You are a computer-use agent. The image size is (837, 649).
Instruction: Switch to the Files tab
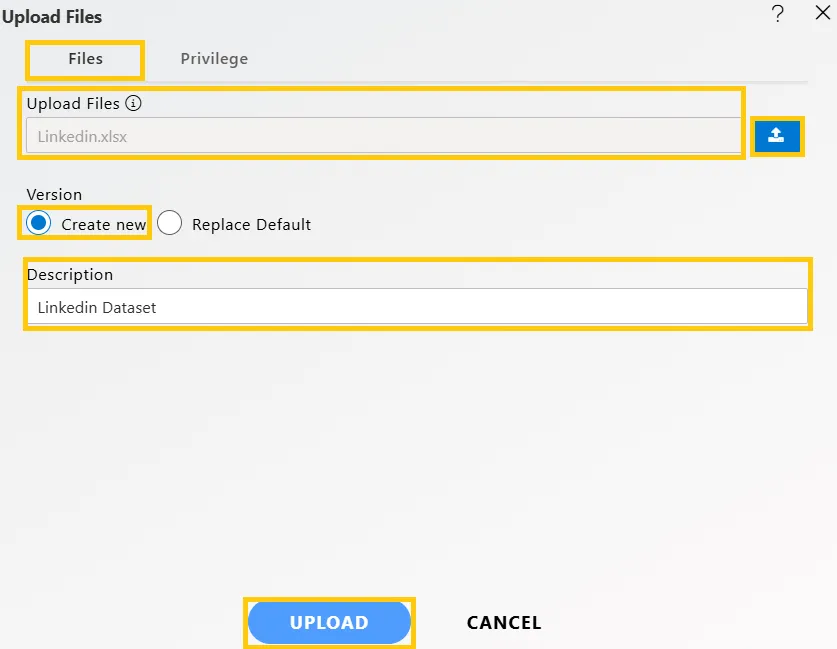point(85,59)
